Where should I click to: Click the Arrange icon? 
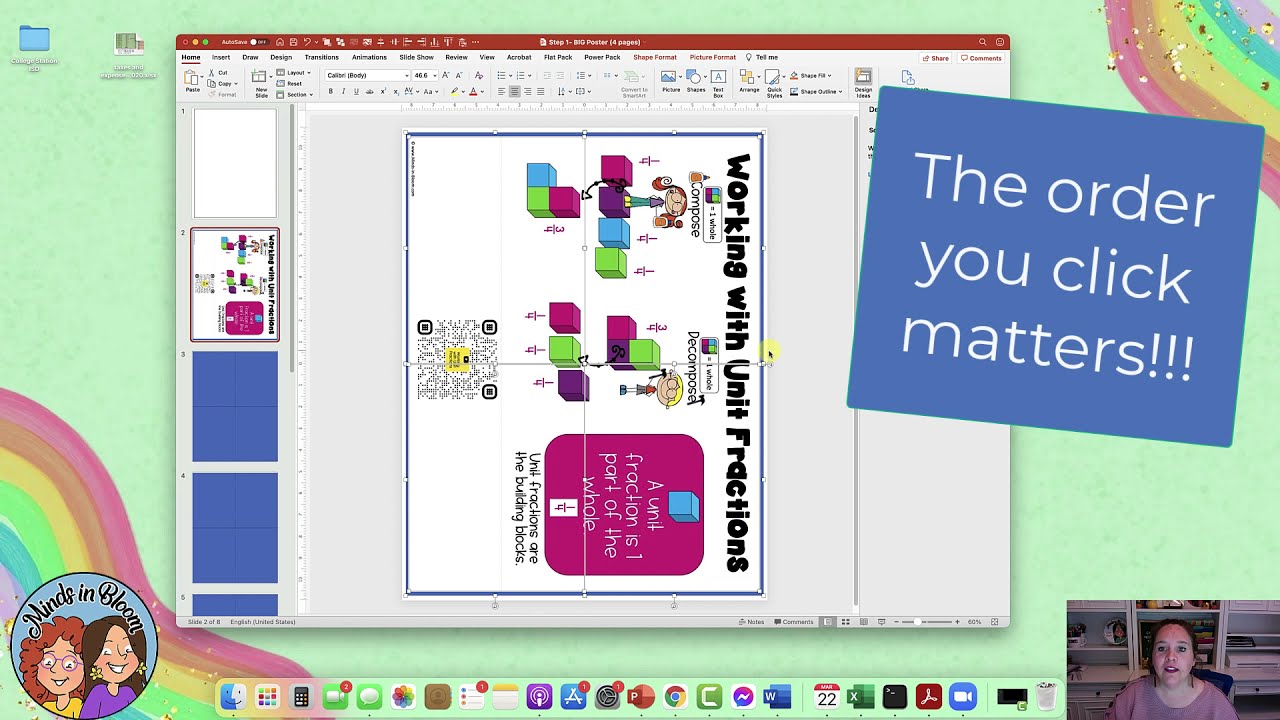point(747,76)
